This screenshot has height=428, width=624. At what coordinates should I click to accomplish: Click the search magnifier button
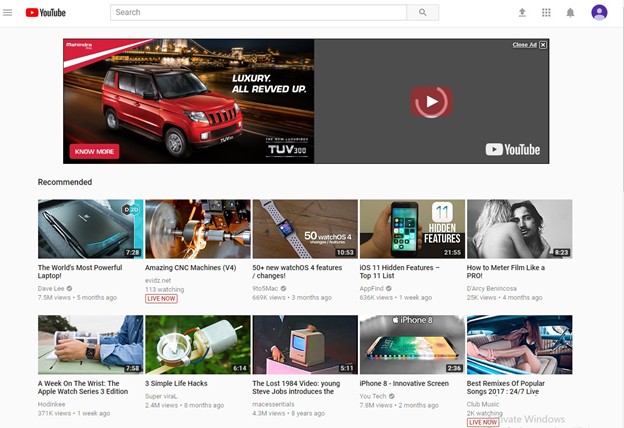[423, 12]
